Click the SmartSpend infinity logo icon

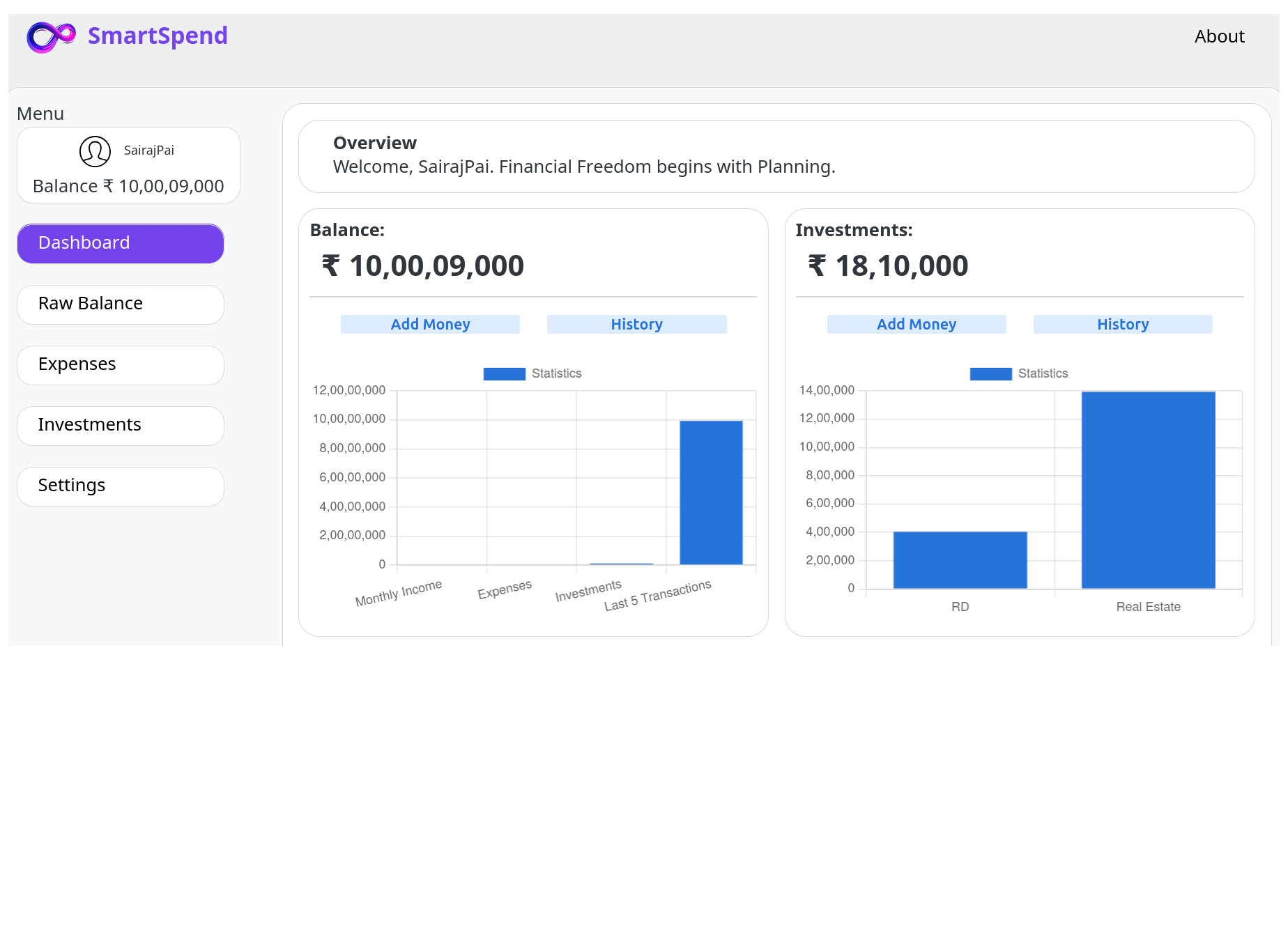(x=51, y=37)
